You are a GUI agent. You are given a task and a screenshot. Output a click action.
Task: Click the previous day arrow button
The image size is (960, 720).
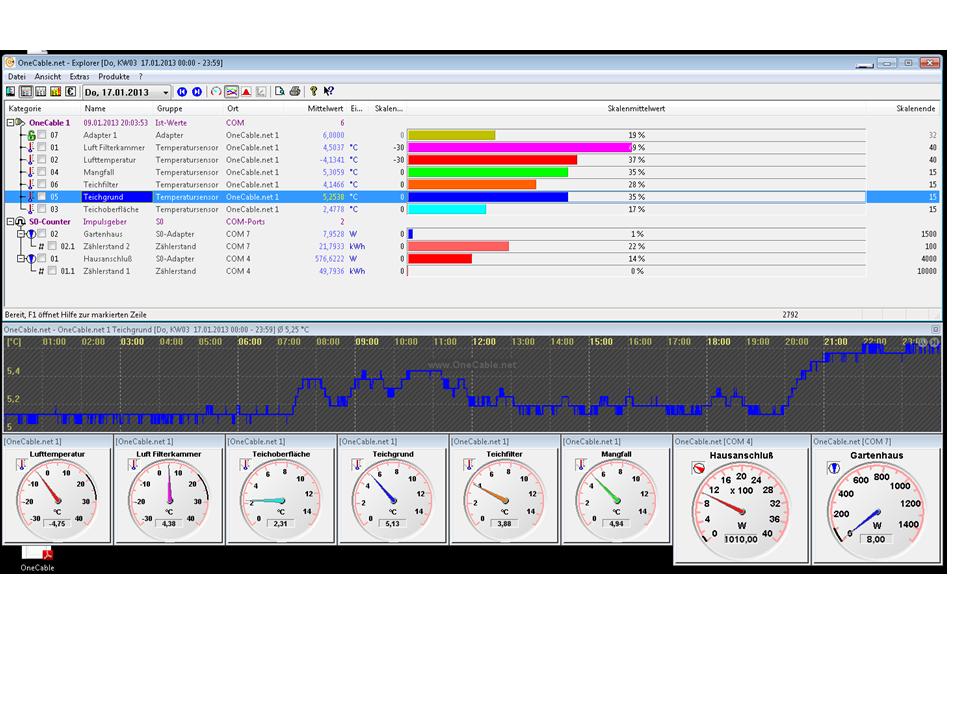click(182, 92)
